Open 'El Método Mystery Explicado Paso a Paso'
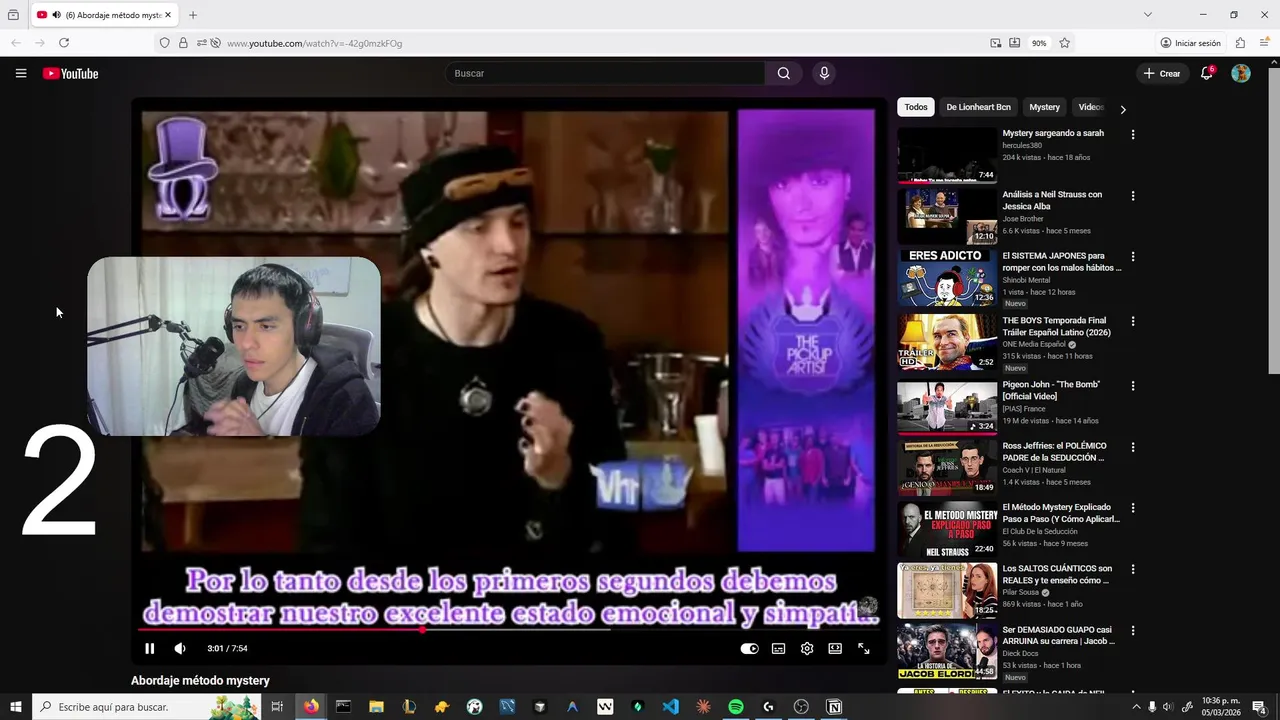 (1061, 513)
